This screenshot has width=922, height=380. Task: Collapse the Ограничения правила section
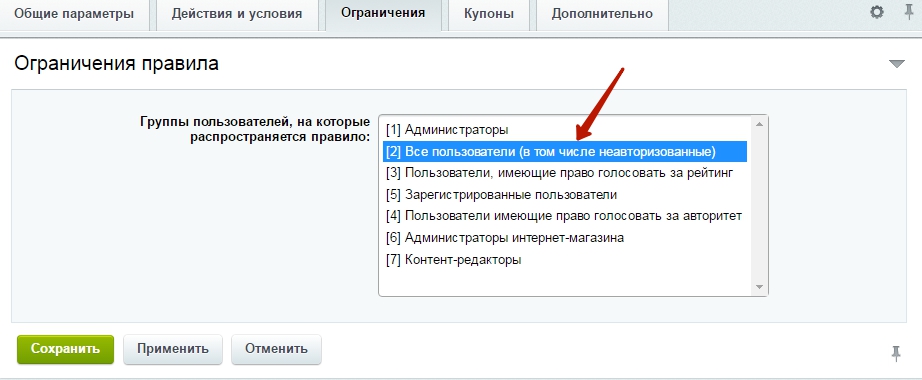click(896, 64)
